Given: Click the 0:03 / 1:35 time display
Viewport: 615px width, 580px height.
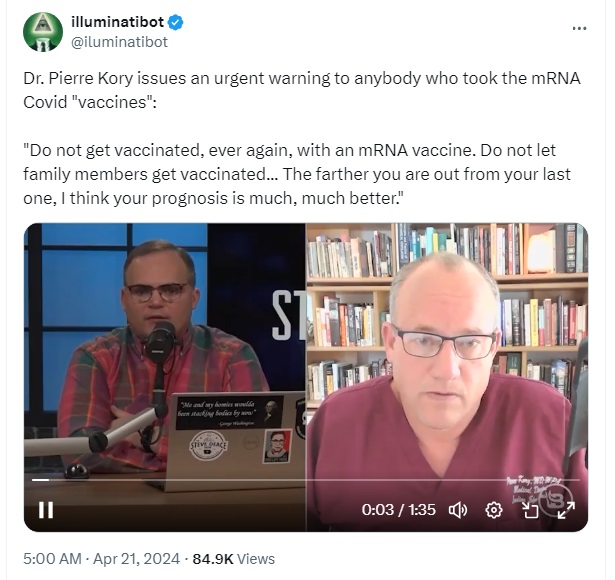Looking at the screenshot, I should tap(398, 510).
